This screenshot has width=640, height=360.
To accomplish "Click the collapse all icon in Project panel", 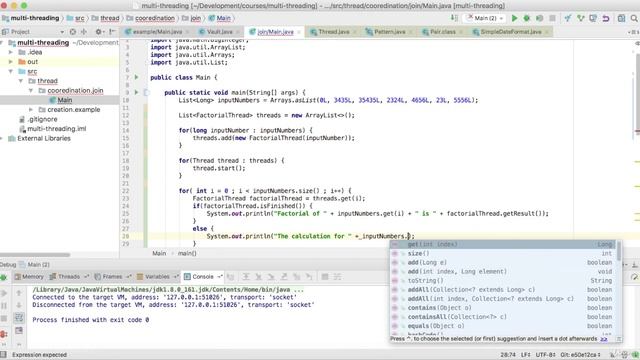I will 84,31.
